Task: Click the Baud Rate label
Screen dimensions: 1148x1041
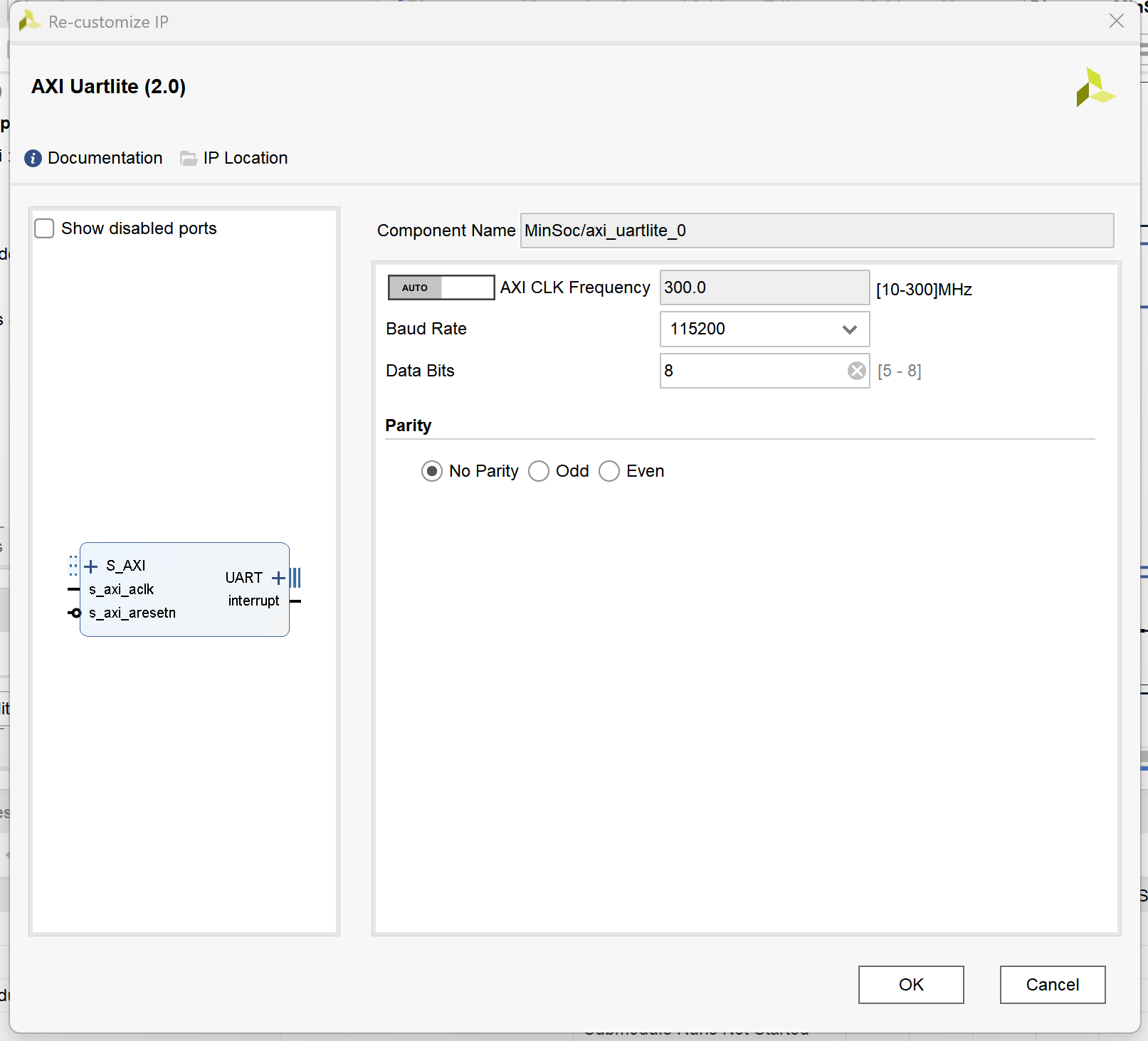Action: 426,329
